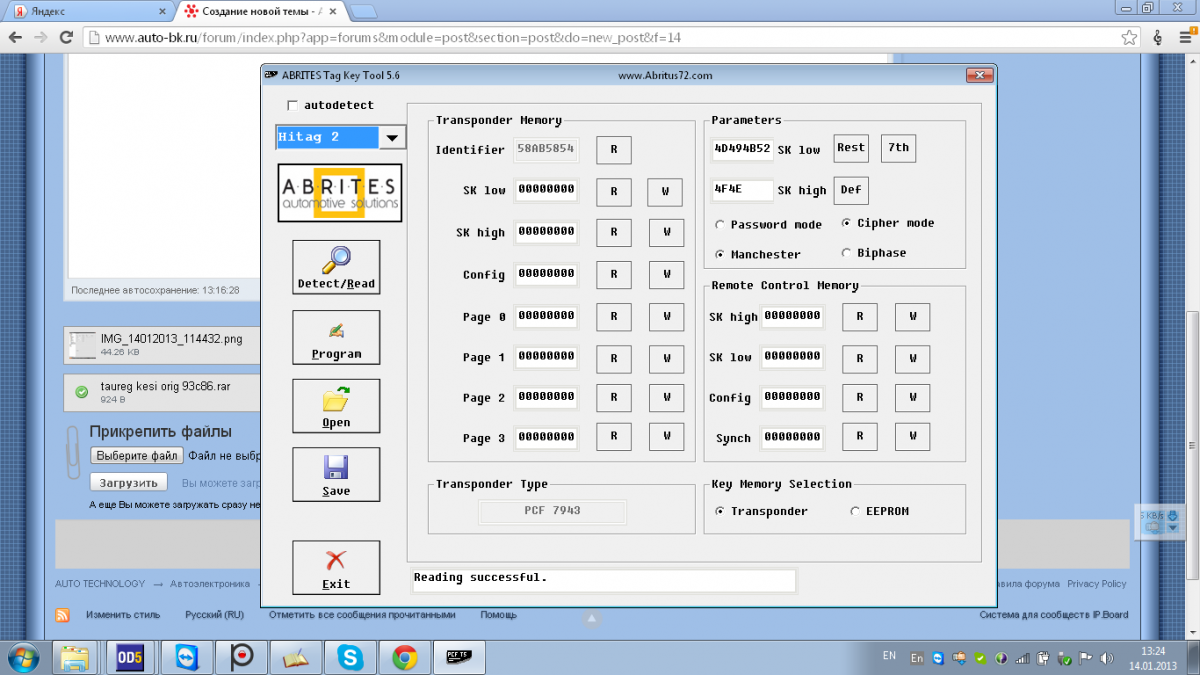The image size is (1200, 675).
Task: Click the volume icon in system tray
Action: click(x=1106, y=658)
